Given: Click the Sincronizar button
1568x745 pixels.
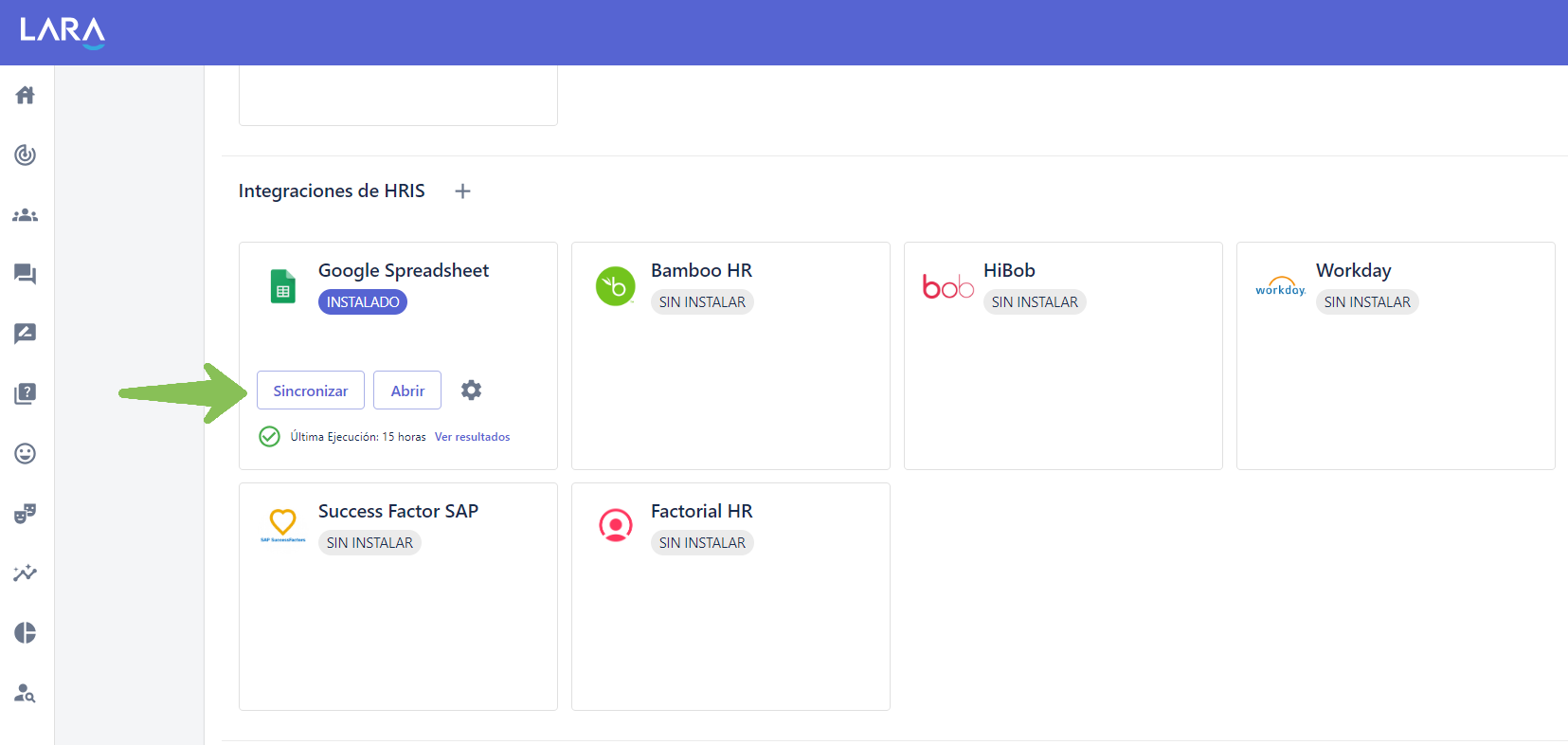Looking at the screenshot, I should 311,391.
